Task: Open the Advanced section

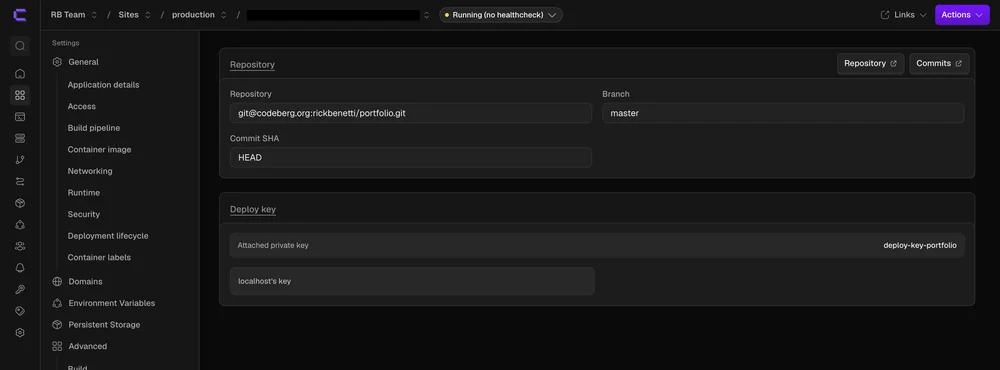Action: (87, 346)
